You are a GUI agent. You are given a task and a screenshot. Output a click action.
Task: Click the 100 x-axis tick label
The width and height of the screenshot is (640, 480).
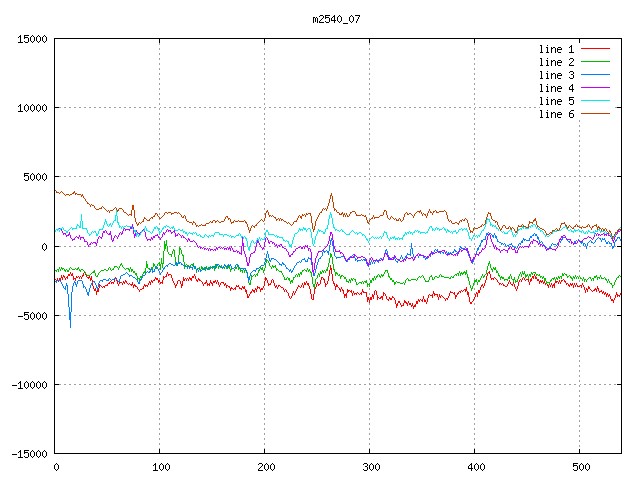160,467
